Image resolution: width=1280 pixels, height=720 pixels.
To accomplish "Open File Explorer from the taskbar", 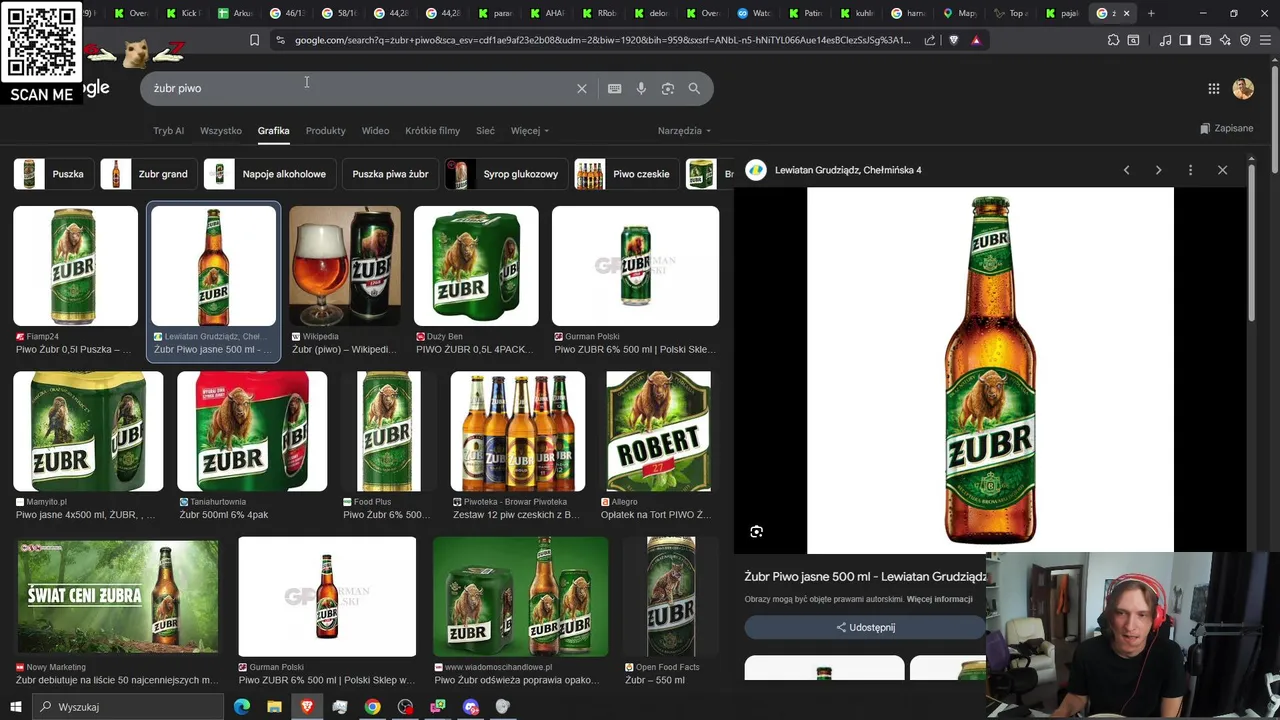I will (274, 707).
